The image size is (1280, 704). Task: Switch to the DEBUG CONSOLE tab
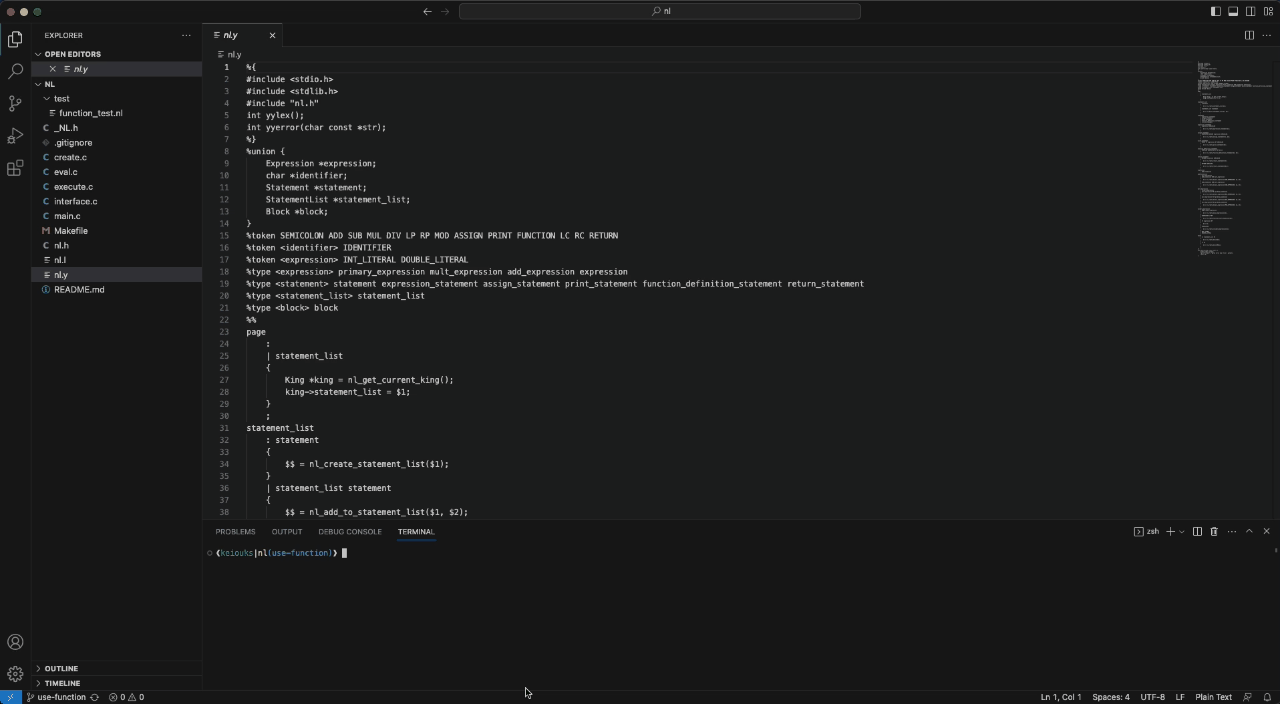(x=350, y=531)
